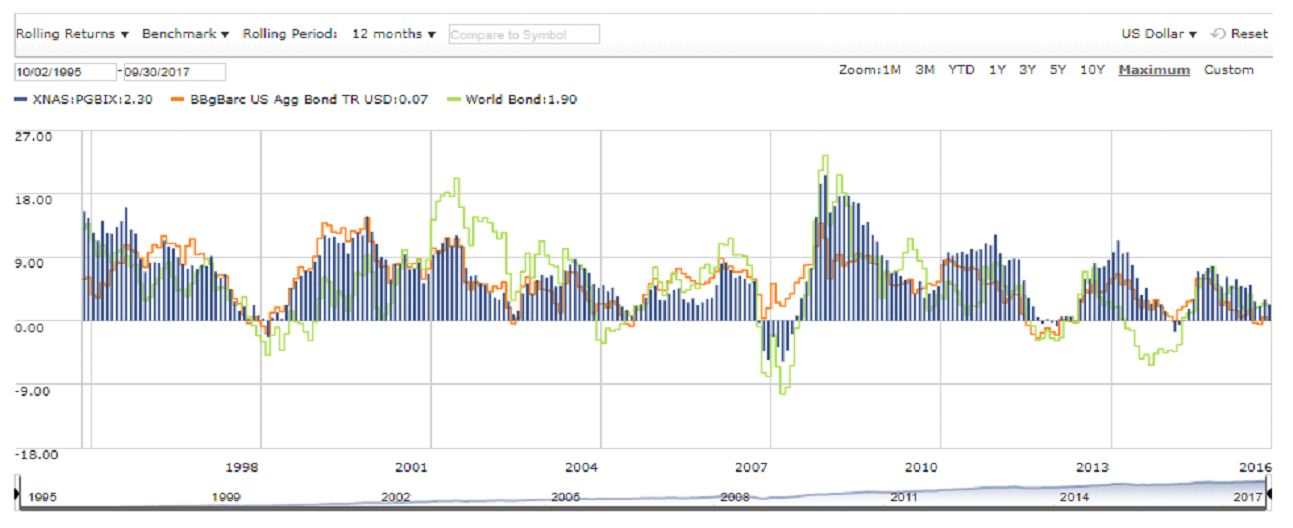Open the Rolling Returns dropdown
1293x528 pixels.
coord(73,34)
